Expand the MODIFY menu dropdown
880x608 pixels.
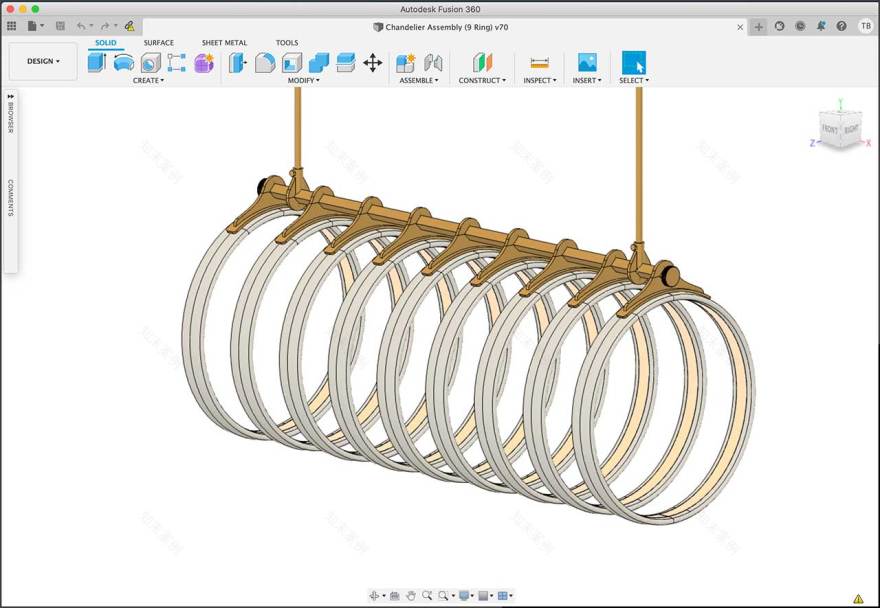(x=303, y=80)
